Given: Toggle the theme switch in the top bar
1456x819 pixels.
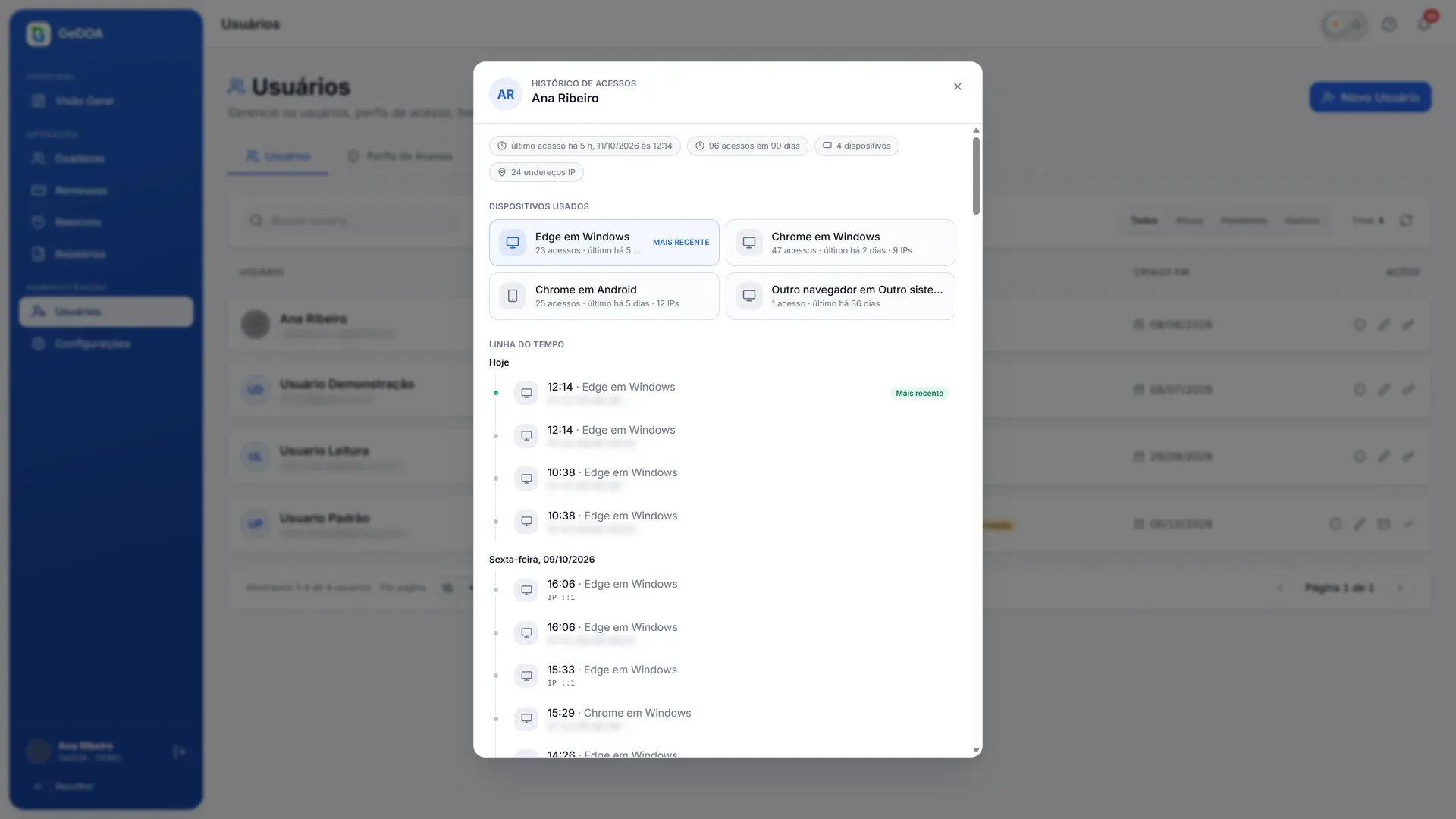Looking at the screenshot, I should tap(1345, 25).
